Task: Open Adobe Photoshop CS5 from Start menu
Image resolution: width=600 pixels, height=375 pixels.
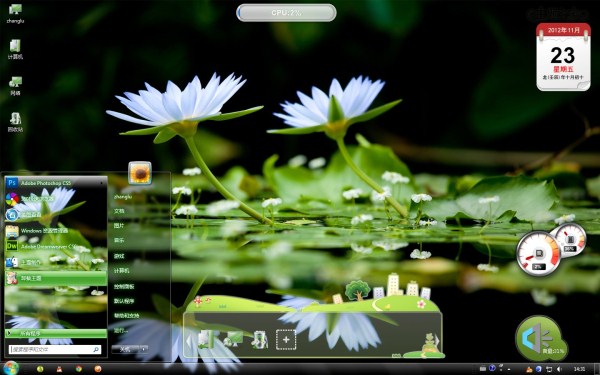Action: [x=55, y=183]
